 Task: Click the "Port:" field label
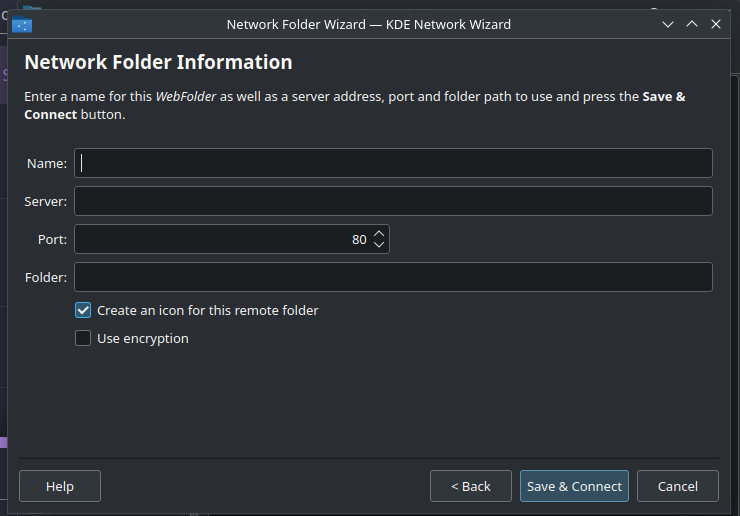52,239
